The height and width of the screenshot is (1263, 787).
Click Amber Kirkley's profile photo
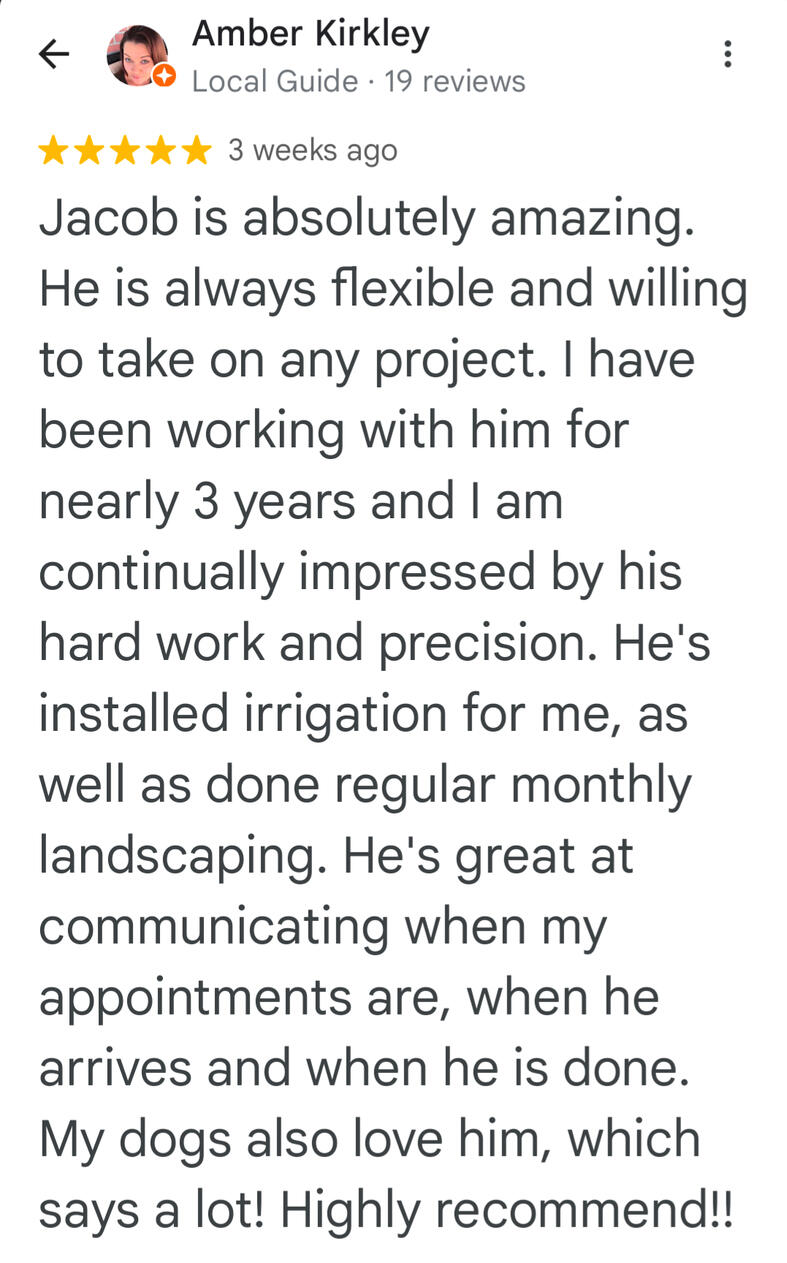[137, 55]
